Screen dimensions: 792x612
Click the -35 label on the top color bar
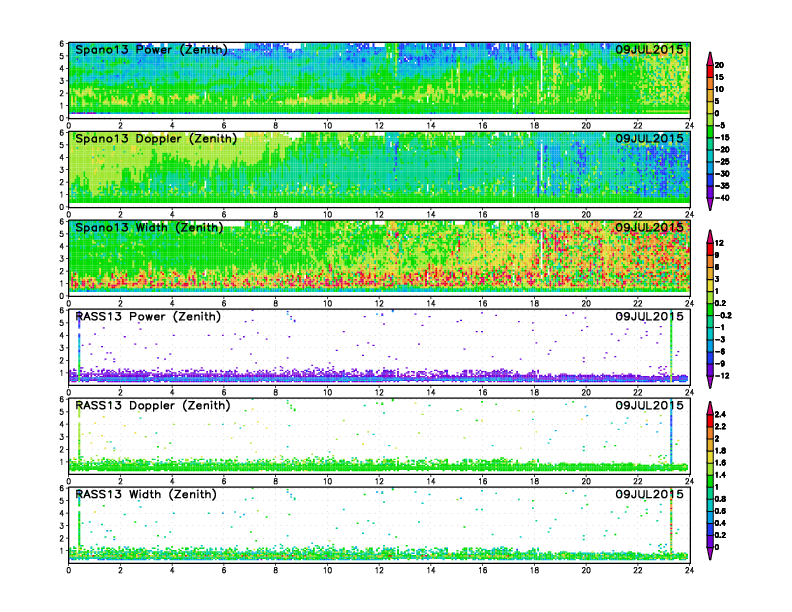(x=722, y=186)
